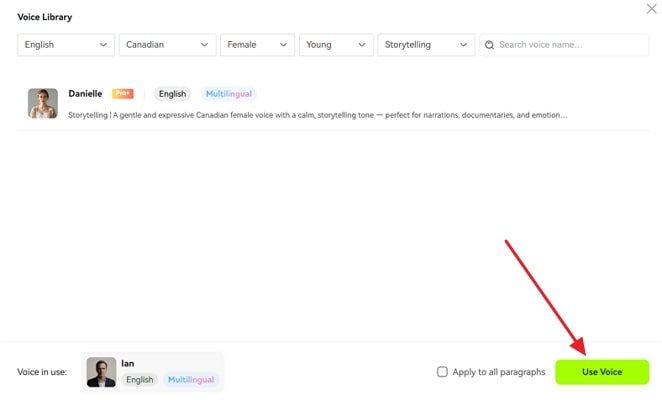Click Ian's avatar in Voice in use
The image size is (662, 400).
[x=101, y=372]
